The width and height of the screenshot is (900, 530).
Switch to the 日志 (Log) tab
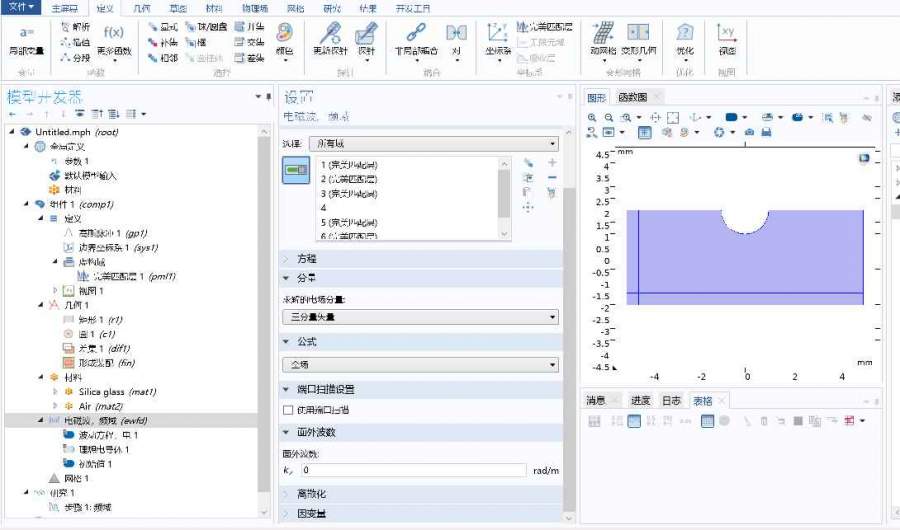670,400
